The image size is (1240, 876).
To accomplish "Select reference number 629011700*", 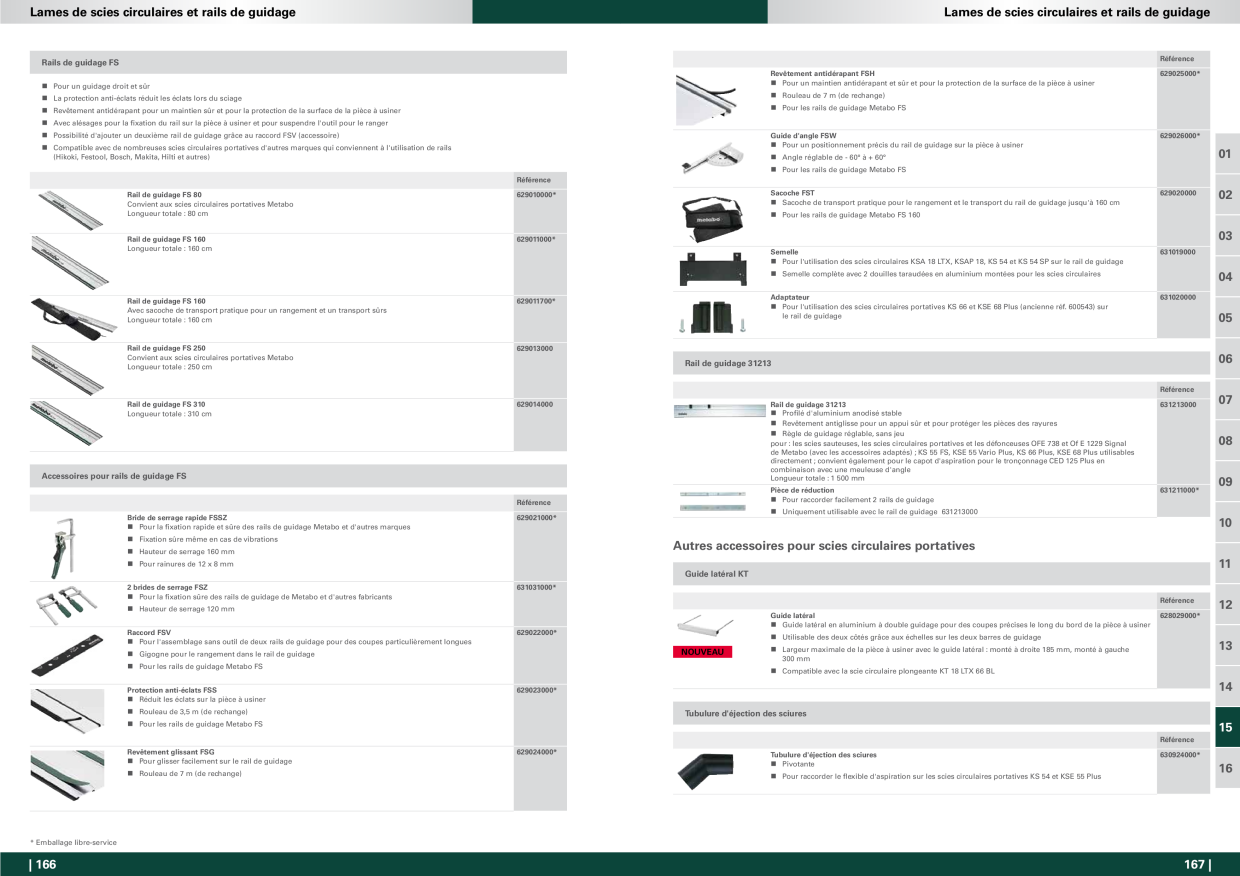I will click(536, 300).
